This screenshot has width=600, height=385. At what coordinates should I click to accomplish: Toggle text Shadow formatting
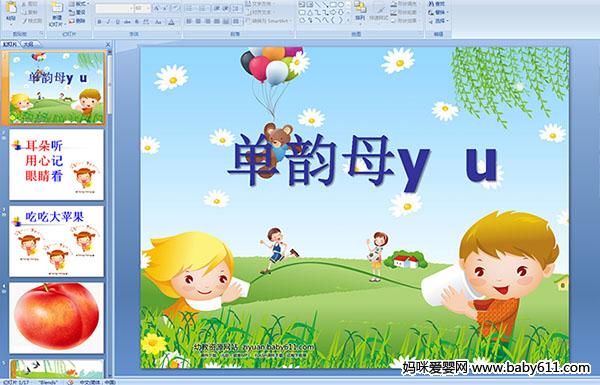click(x=137, y=22)
